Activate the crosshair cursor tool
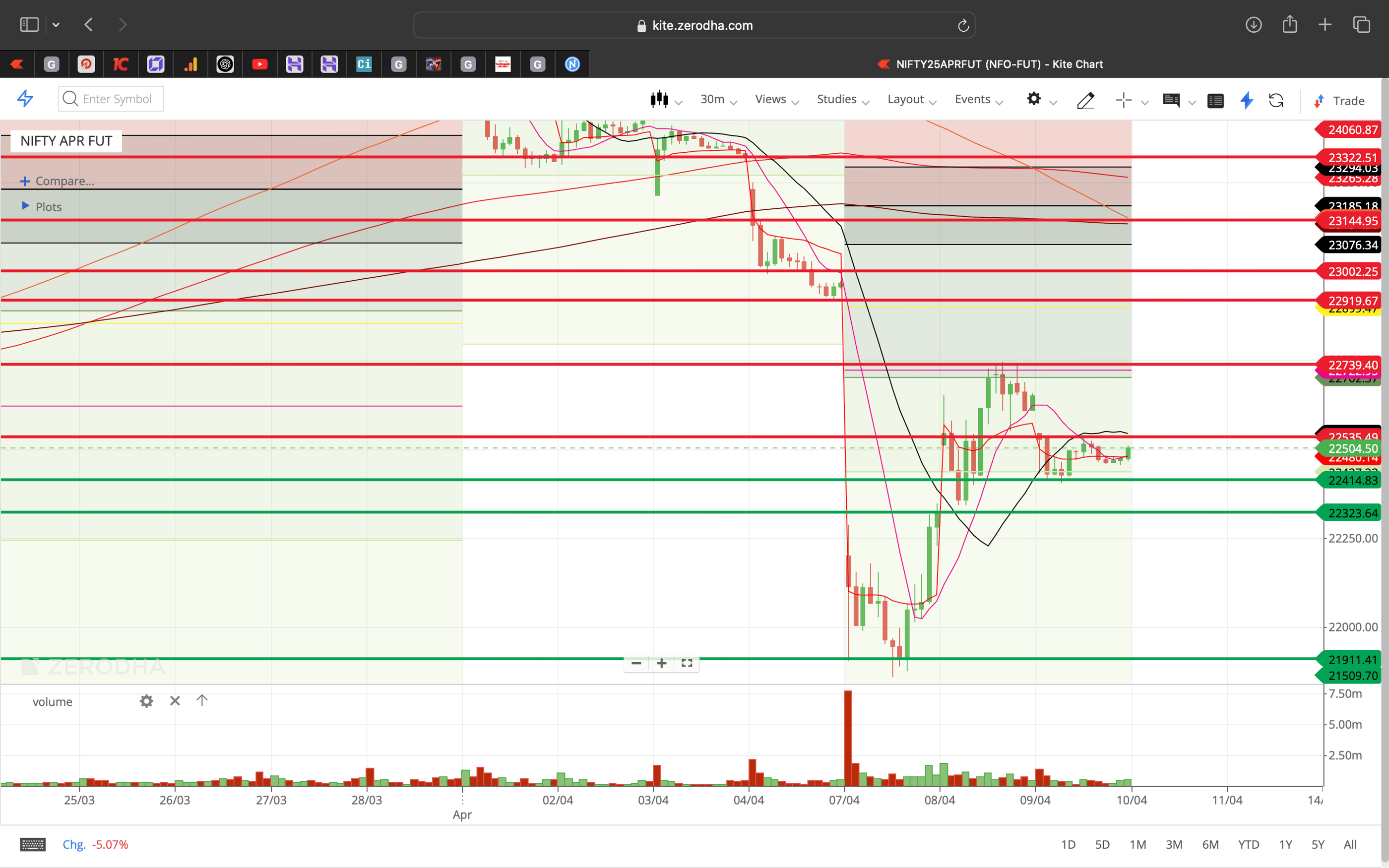1389x868 pixels. coord(1123,101)
